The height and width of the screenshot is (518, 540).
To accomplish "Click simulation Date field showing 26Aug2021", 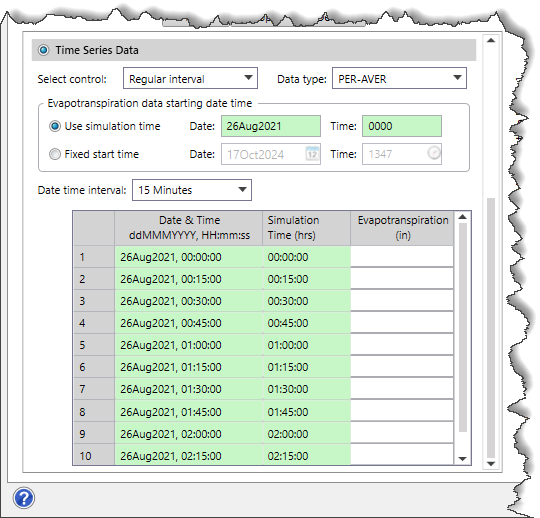I will (271, 126).
